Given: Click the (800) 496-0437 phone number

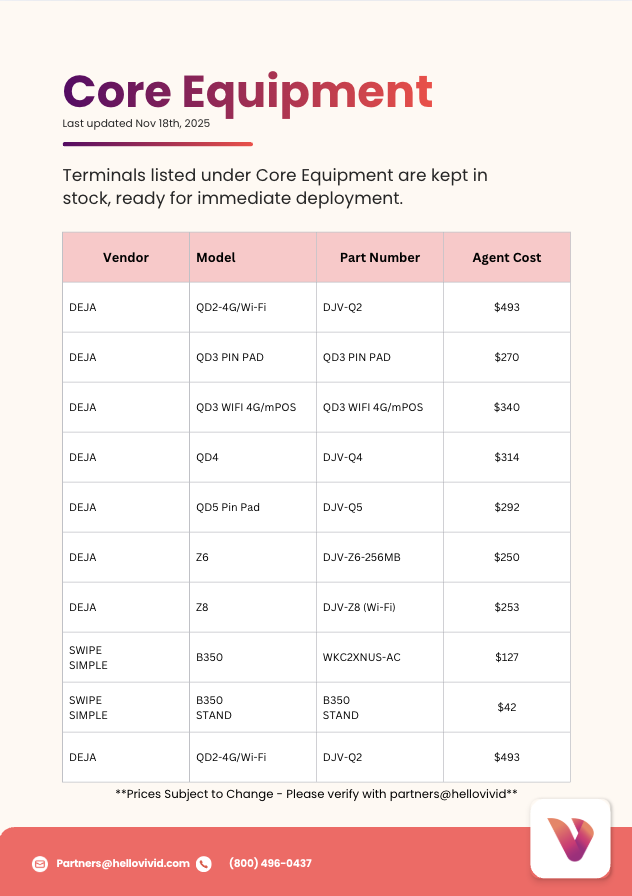Looking at the screenshot, I should (x=270, y=863).
